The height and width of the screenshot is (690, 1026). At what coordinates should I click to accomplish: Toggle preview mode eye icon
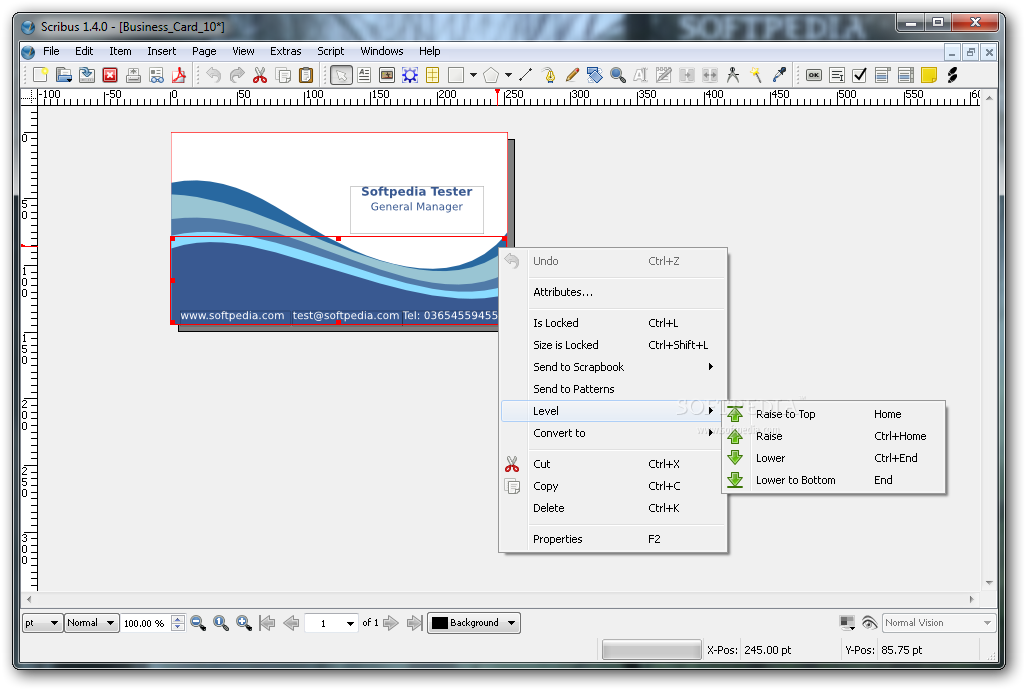pyautogui.click(x=869, y=623)
